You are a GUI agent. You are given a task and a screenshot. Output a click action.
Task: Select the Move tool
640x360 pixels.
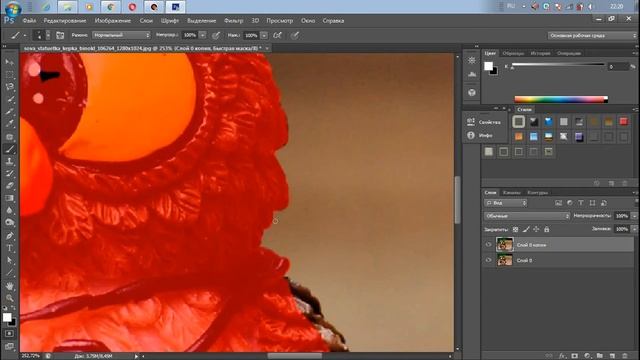[x=9, y=62]
